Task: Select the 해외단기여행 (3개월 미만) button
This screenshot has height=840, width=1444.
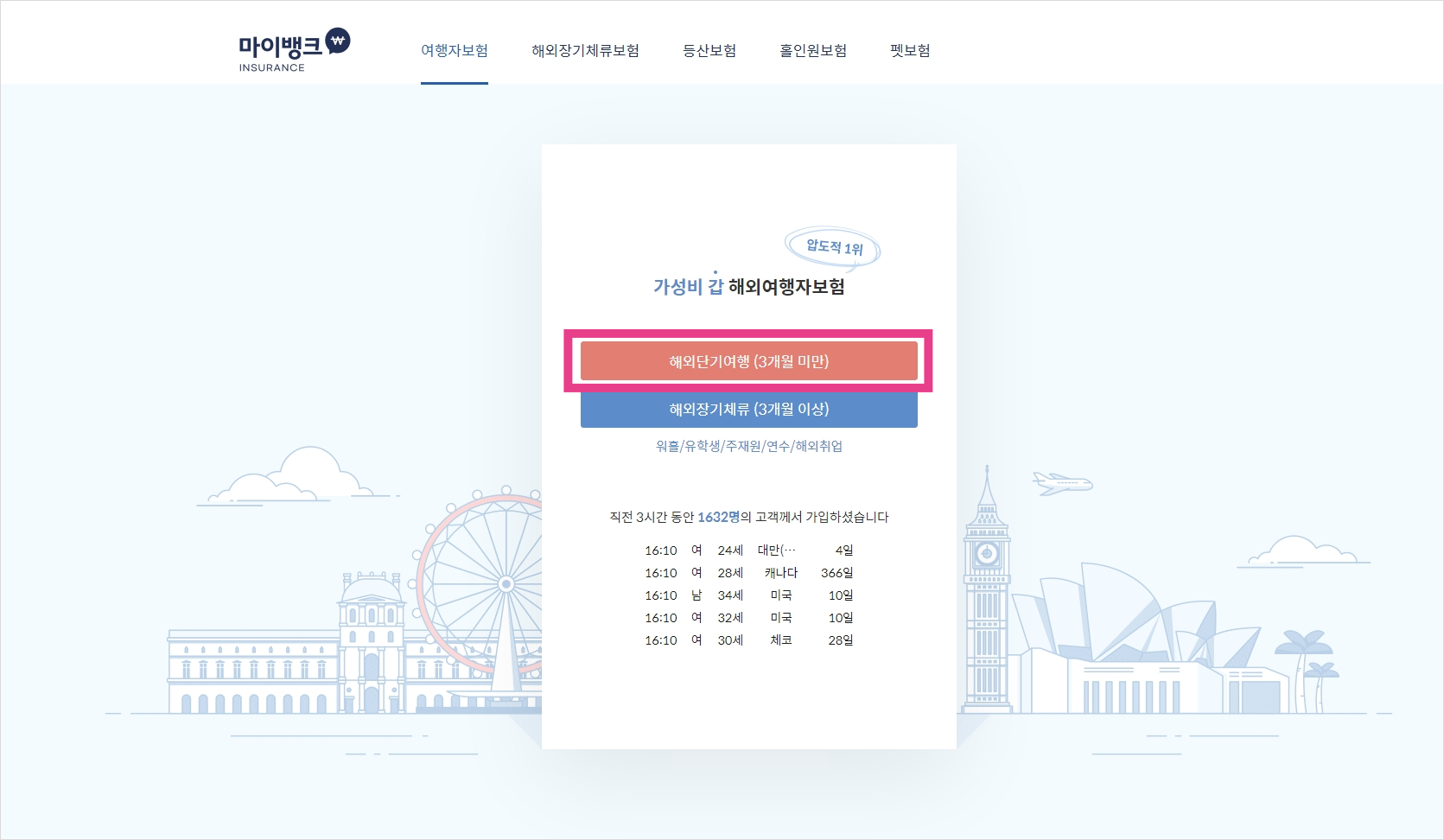Action: pyautogui.click(x=749, y=360)
